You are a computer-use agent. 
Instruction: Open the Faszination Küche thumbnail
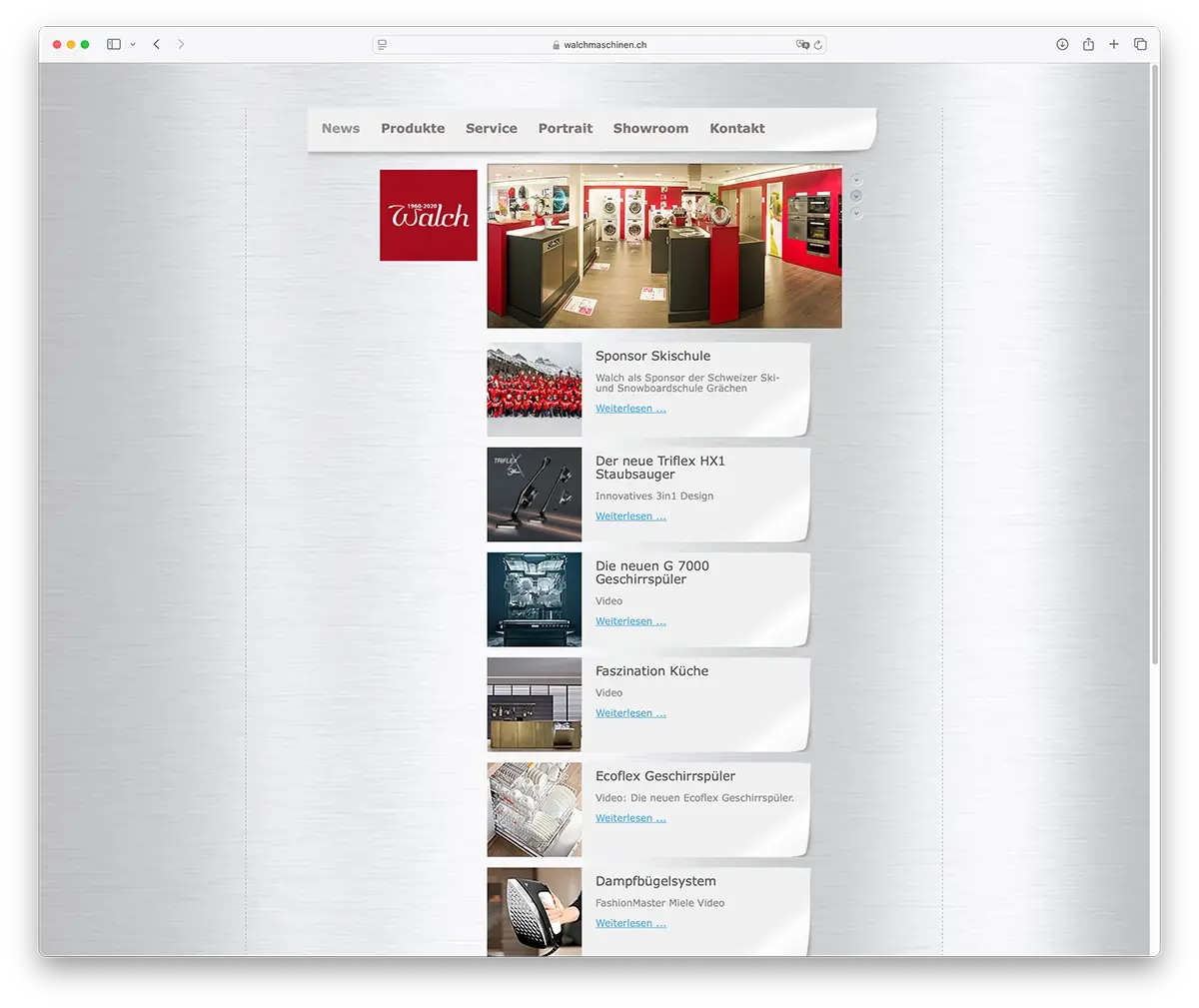click(535, 704)
